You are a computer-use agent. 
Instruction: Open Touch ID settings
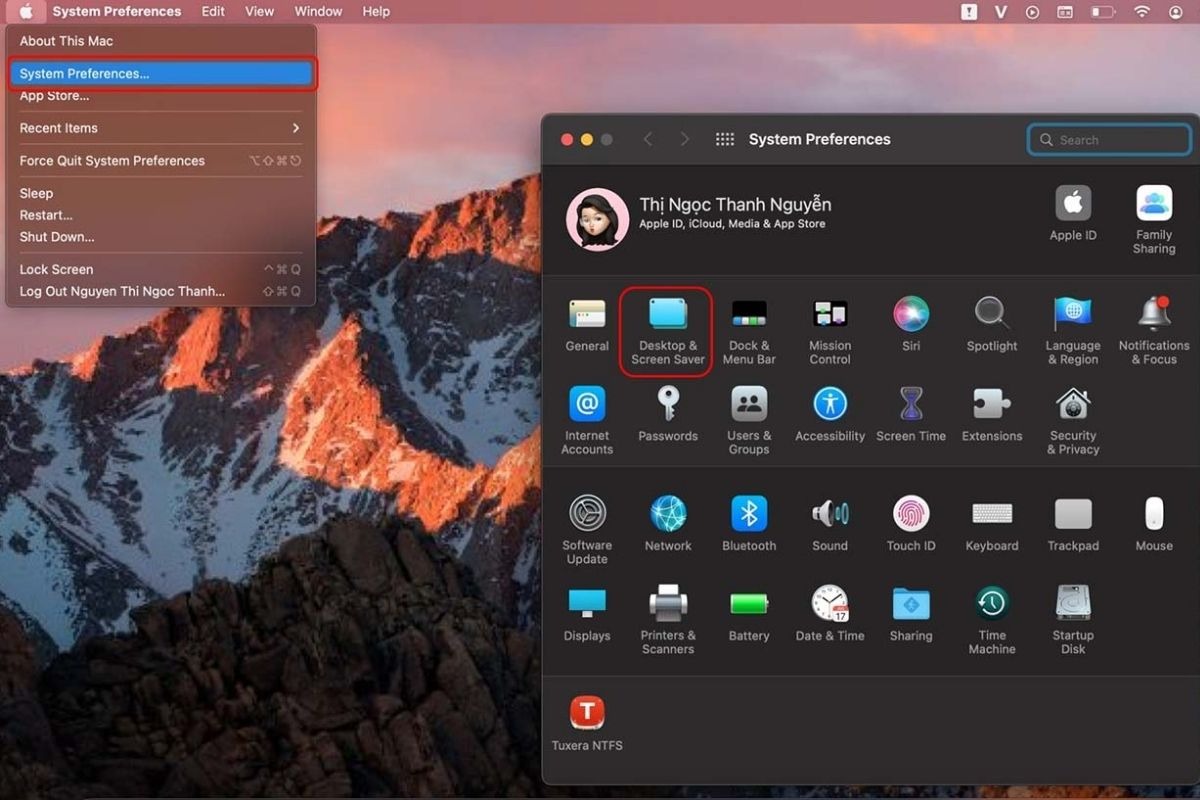[911, 525]
